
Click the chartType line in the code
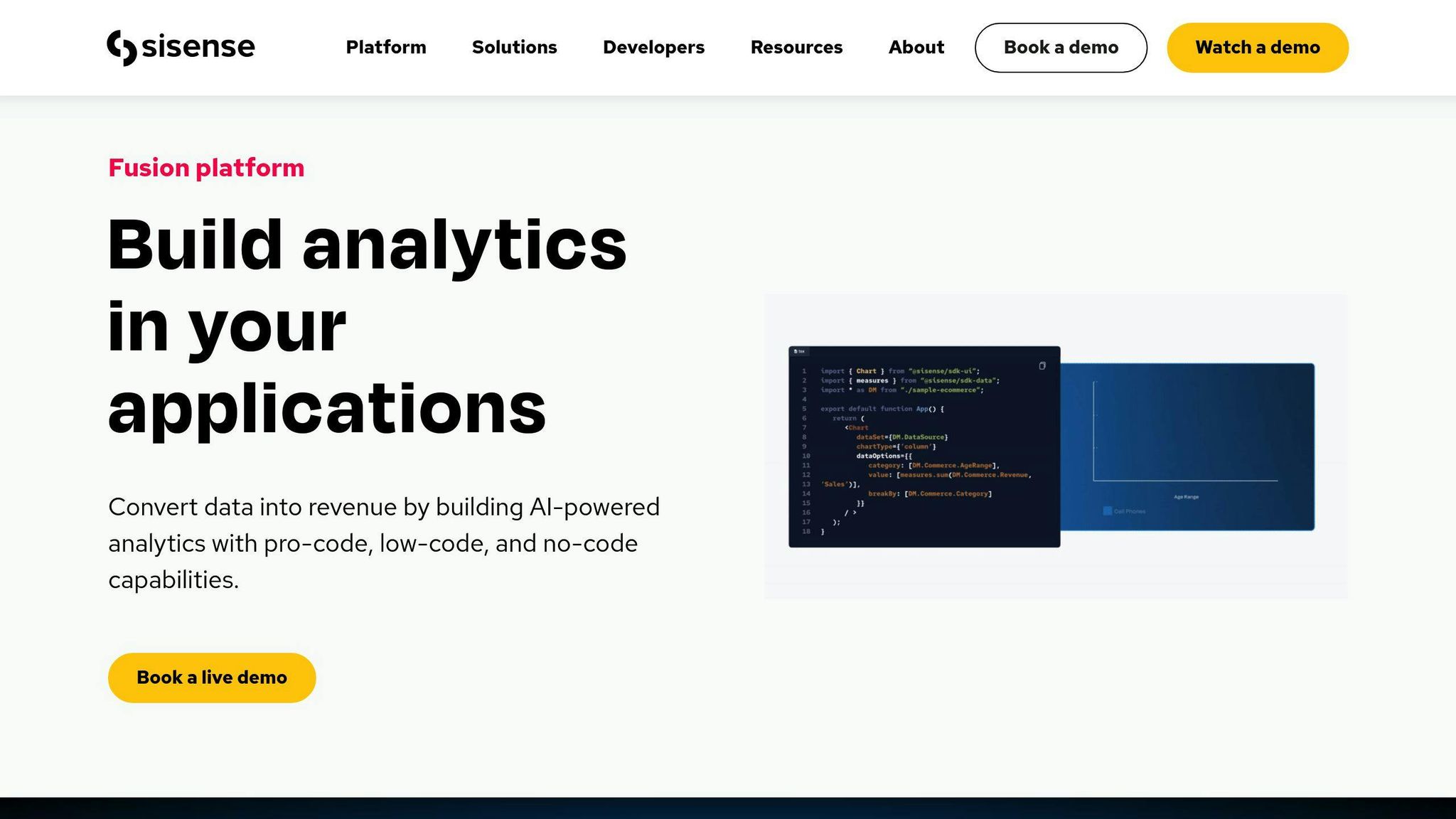pyautogui.click(x=896, y=446)
